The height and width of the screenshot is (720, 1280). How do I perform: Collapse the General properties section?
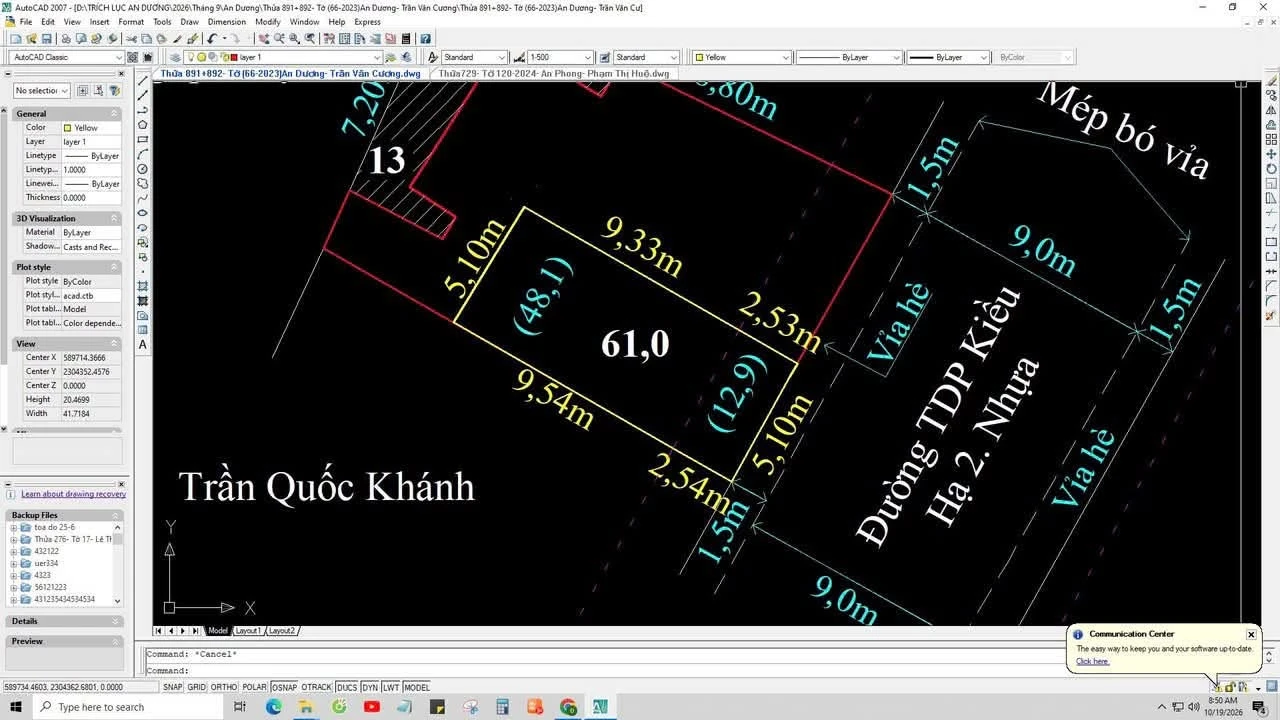[115, 114]
